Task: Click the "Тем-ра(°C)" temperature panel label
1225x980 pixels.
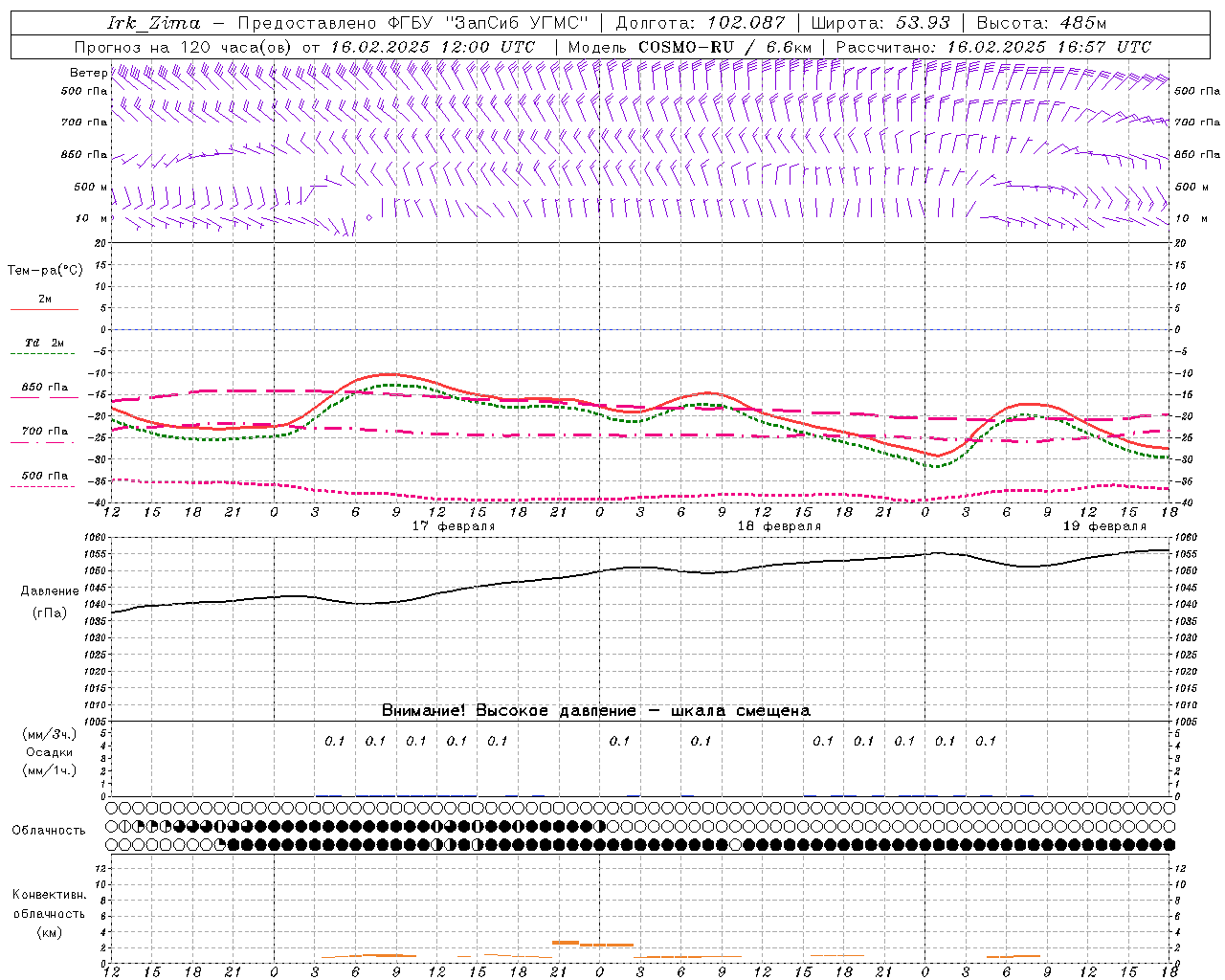Action: pyautogui.click(x=45, y=271)
